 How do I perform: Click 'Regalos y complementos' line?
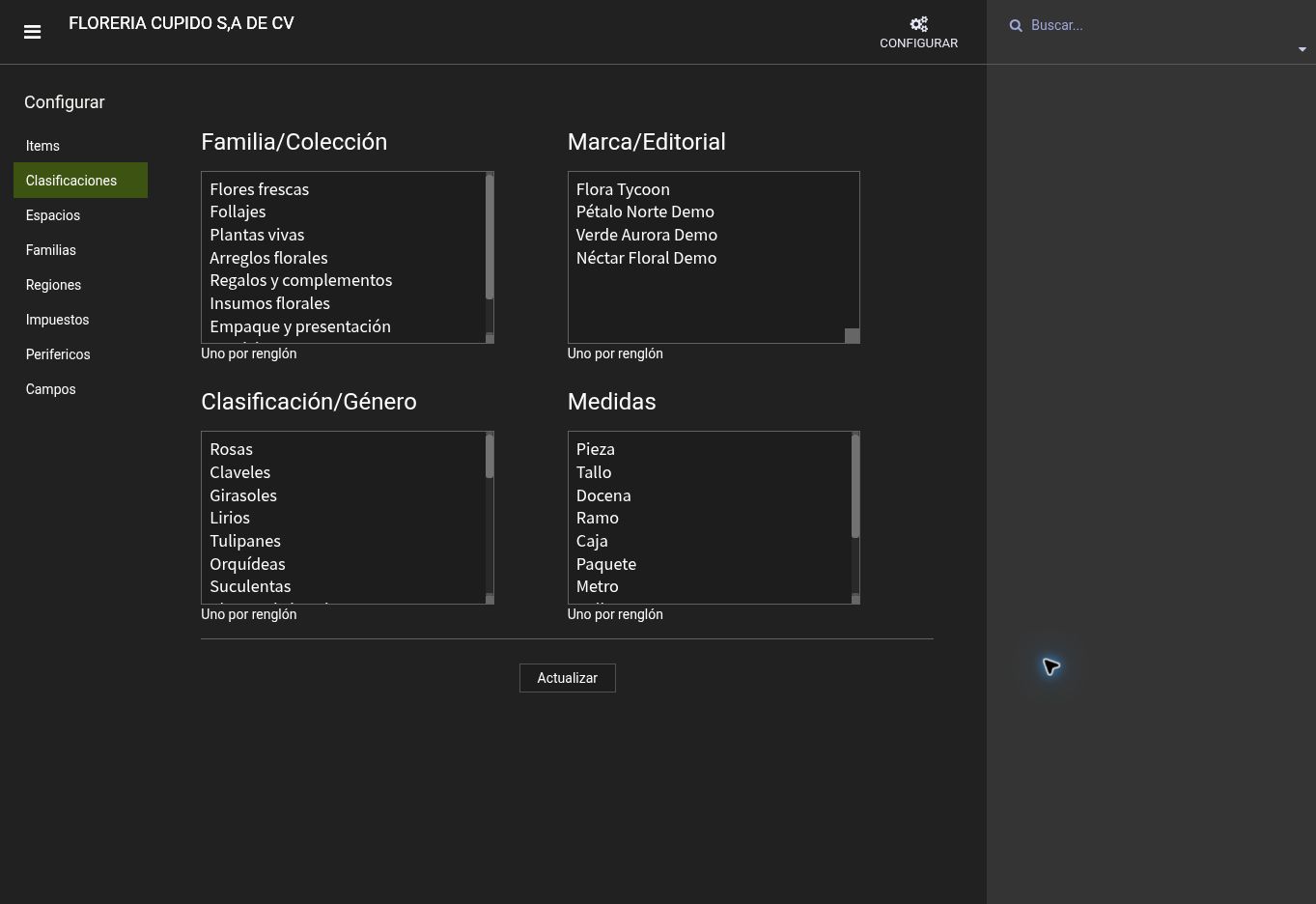pyautogui.click(x=301, y=280)
